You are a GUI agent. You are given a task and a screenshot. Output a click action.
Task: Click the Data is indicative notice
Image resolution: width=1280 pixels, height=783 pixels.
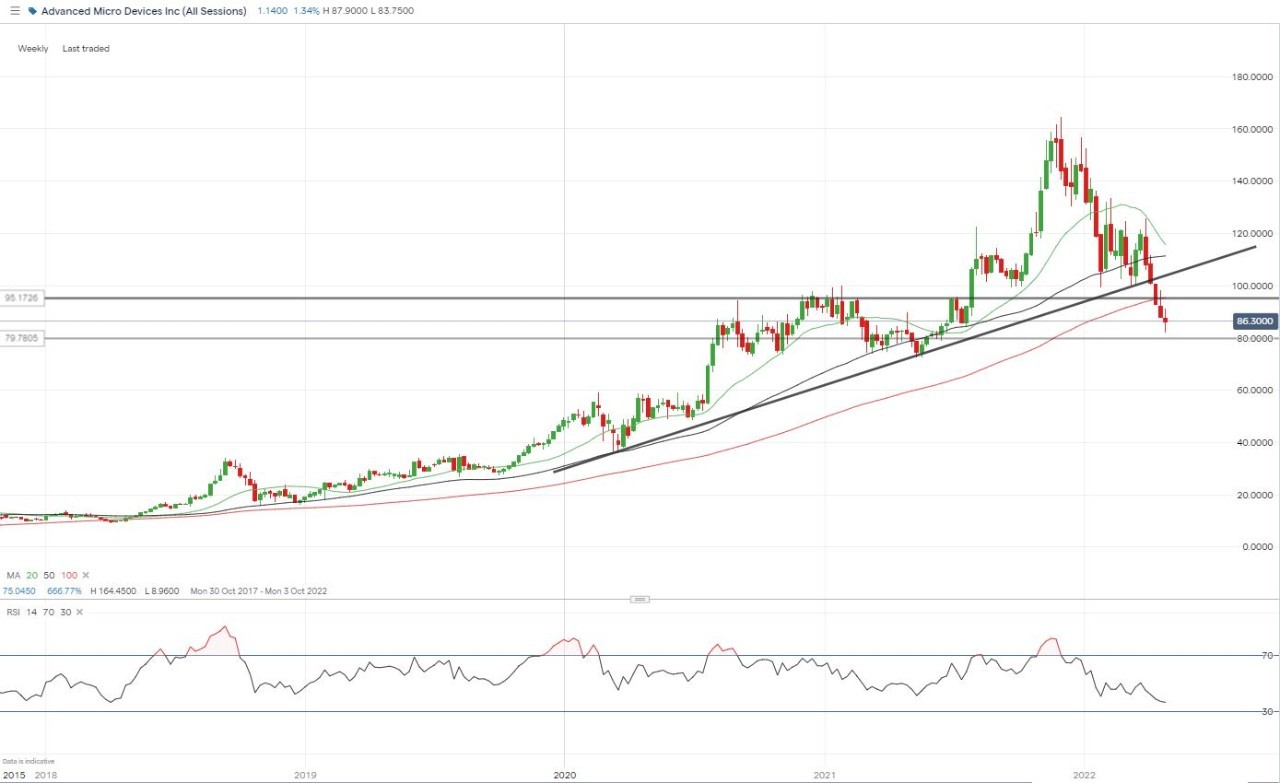[28, 762]
